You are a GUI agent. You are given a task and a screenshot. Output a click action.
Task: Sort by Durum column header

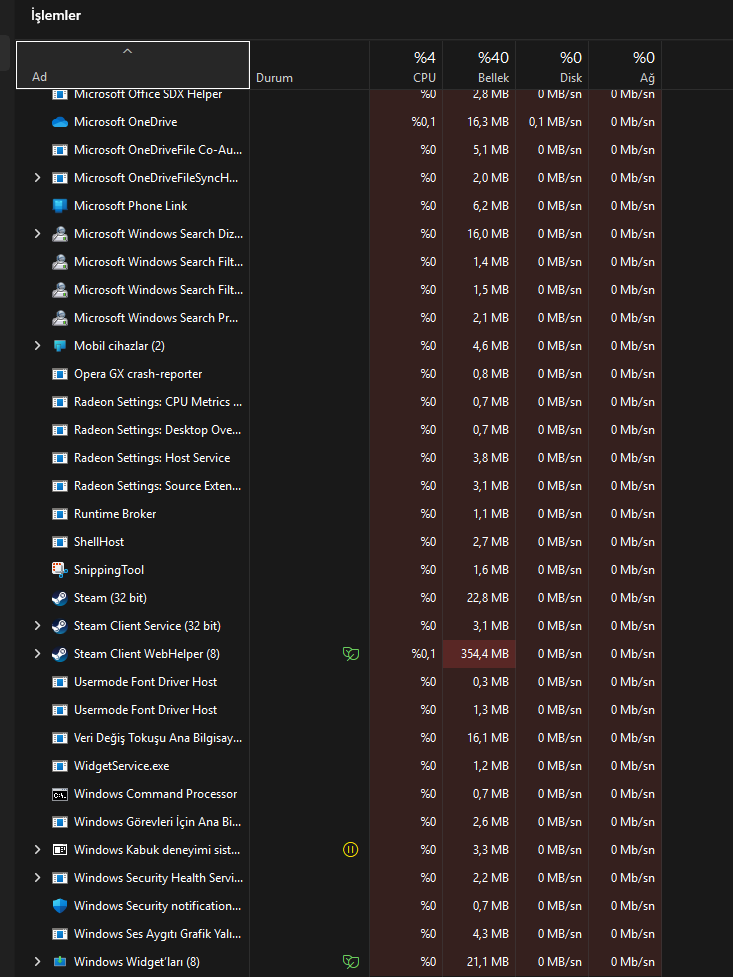click(x=310, y=65)
